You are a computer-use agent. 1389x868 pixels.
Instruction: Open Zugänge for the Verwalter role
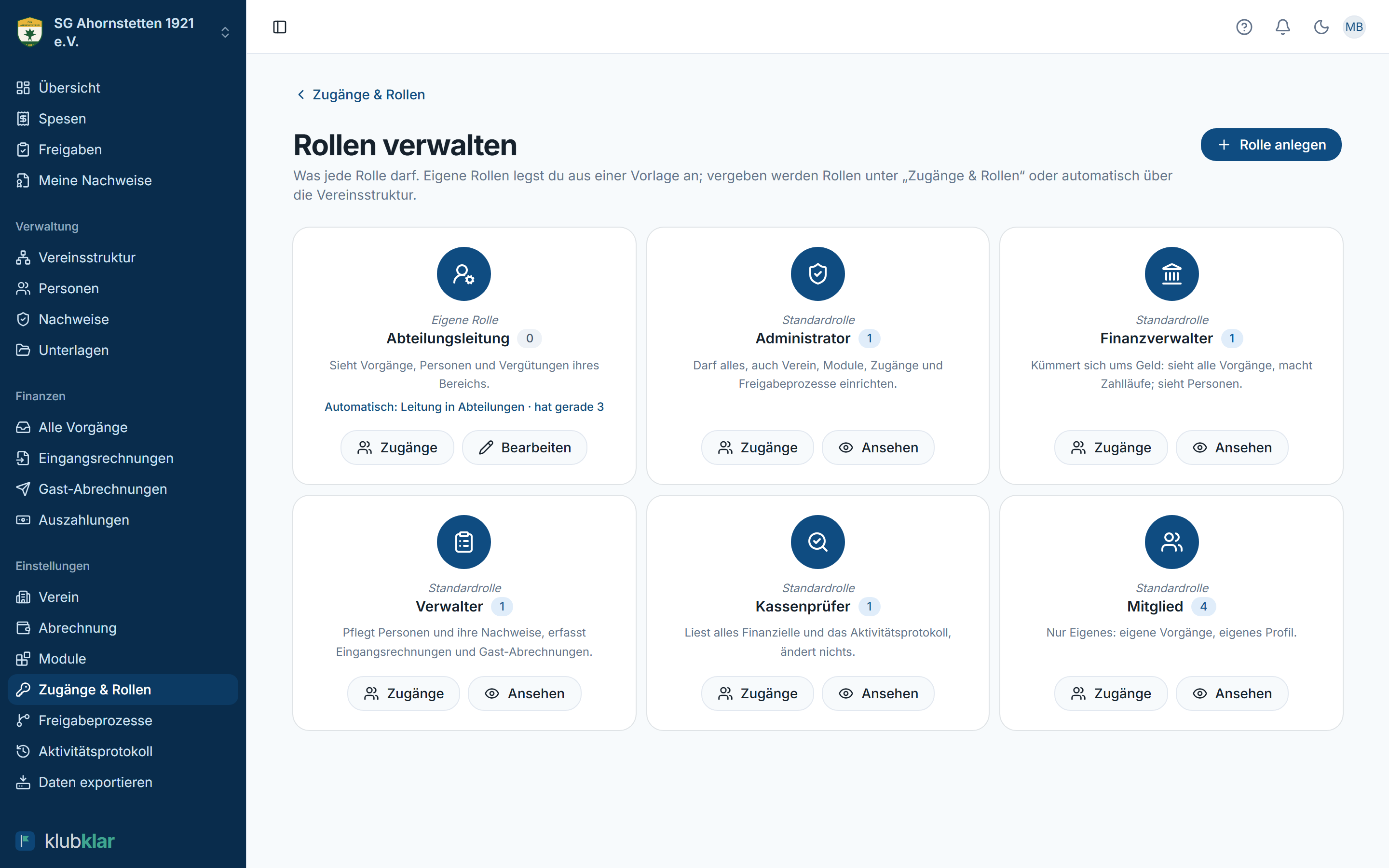(404, 693)
